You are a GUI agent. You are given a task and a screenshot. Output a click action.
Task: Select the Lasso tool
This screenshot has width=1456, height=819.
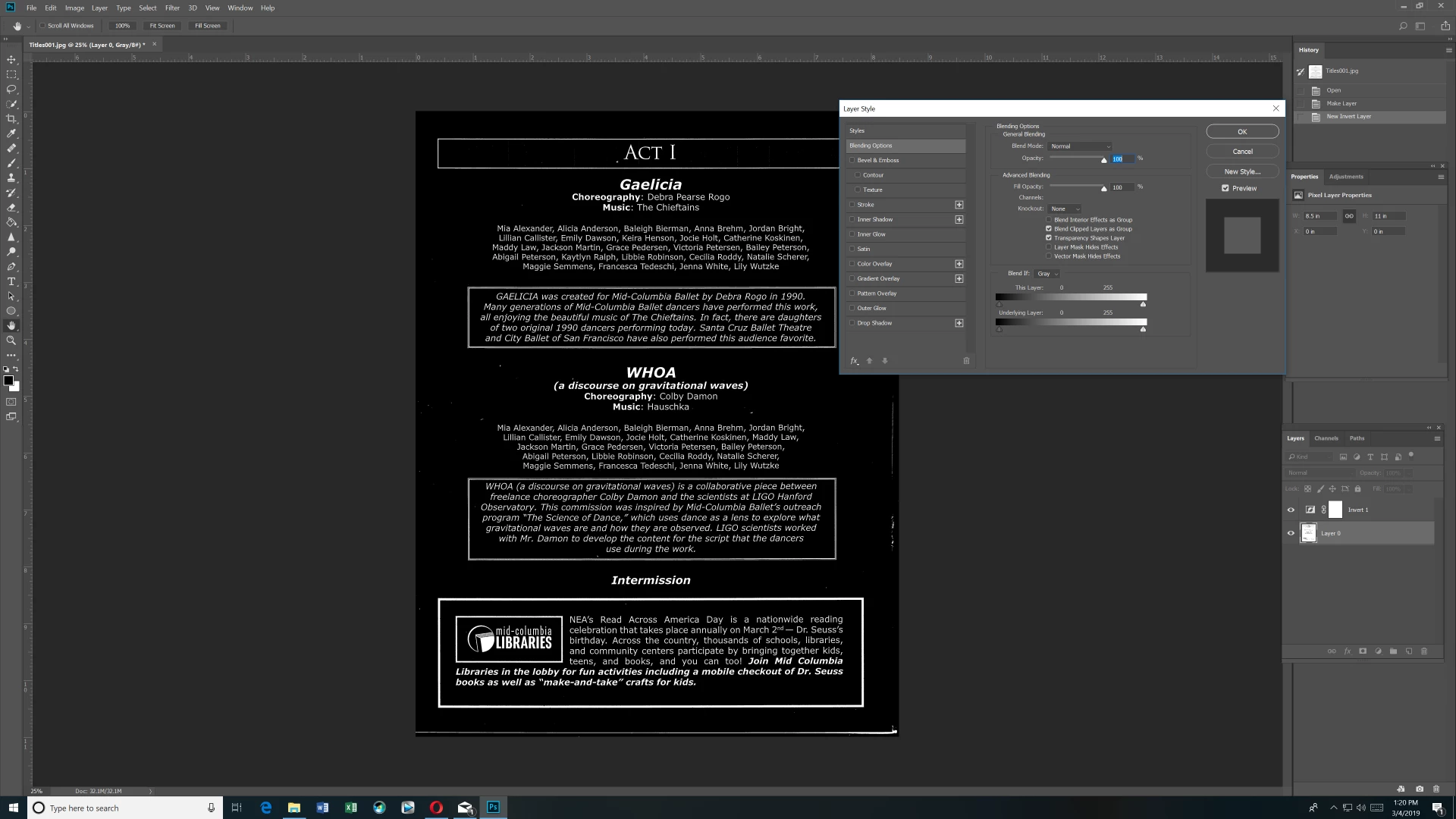[11, 89]
